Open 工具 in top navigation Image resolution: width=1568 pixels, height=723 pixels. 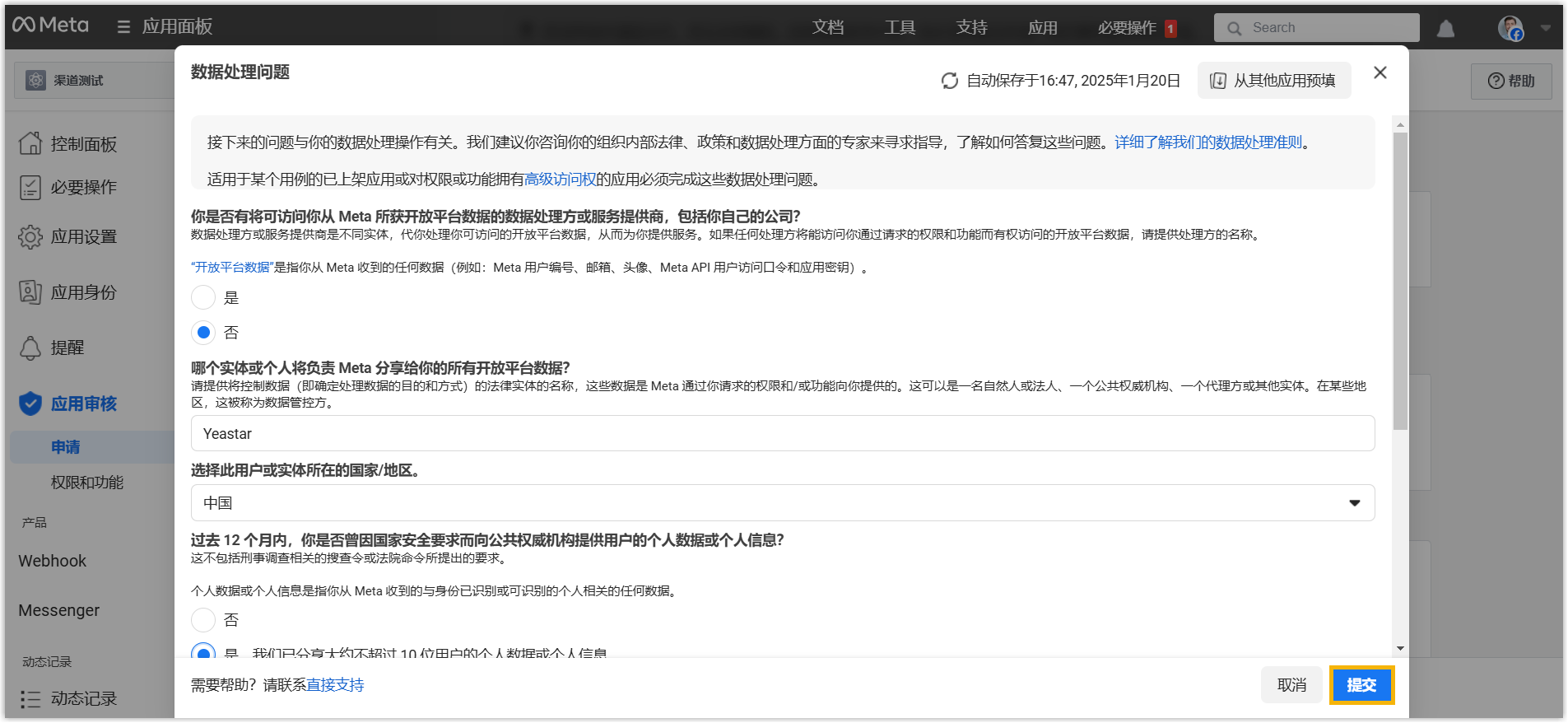coord(900,27)
